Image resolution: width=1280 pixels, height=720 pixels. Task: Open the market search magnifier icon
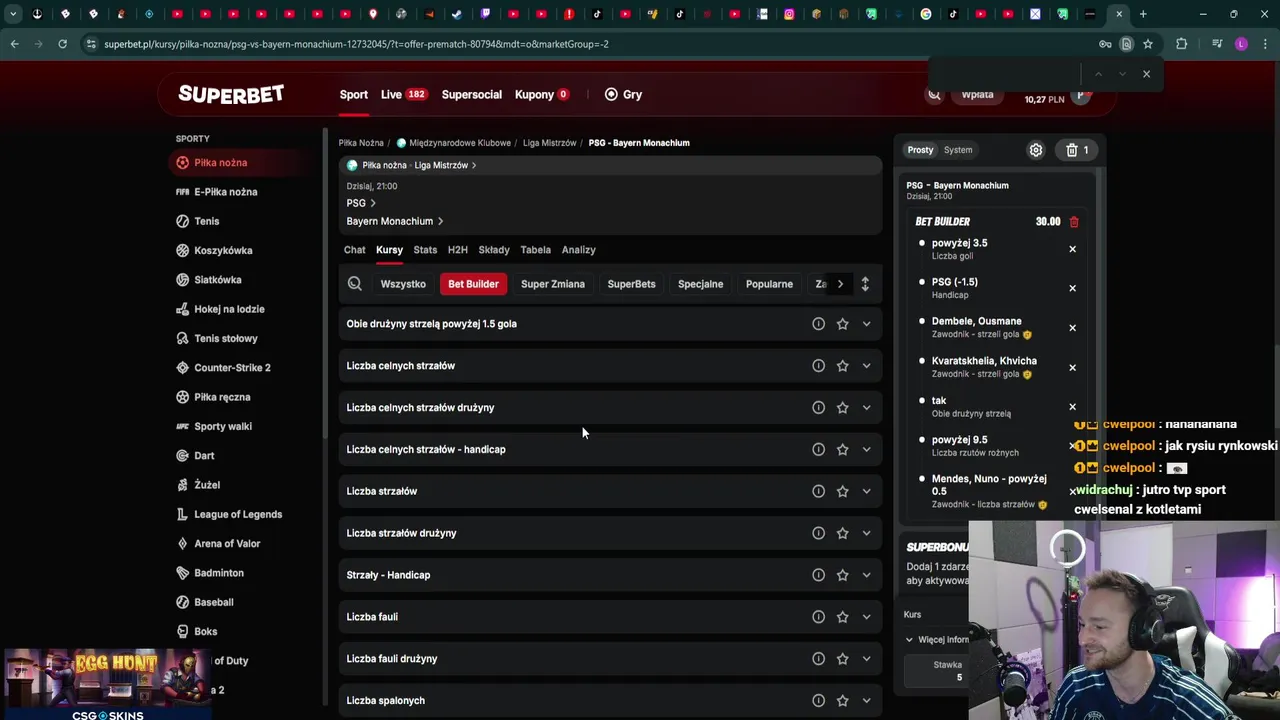[x=354, y=284]
